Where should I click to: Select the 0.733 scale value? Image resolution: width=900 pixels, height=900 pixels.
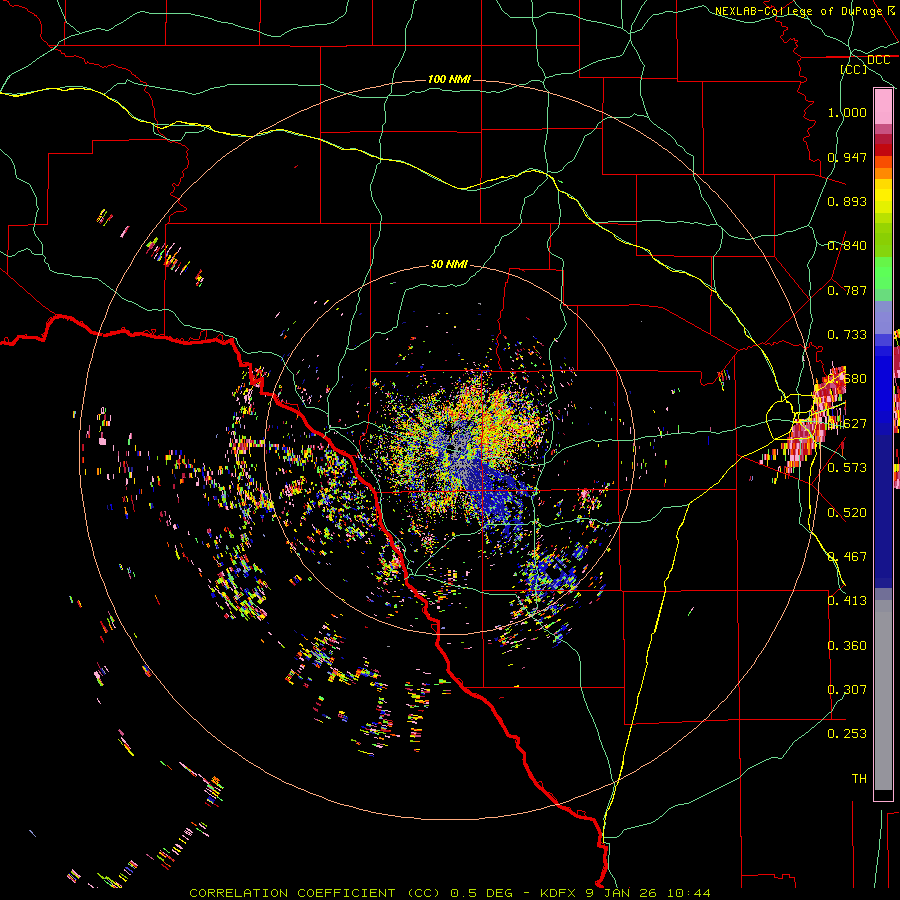(x=847, y=335)
